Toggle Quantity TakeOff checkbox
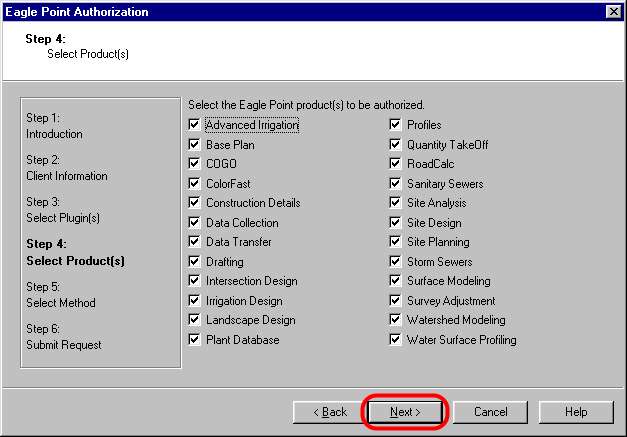 click(x=395, y=144)
